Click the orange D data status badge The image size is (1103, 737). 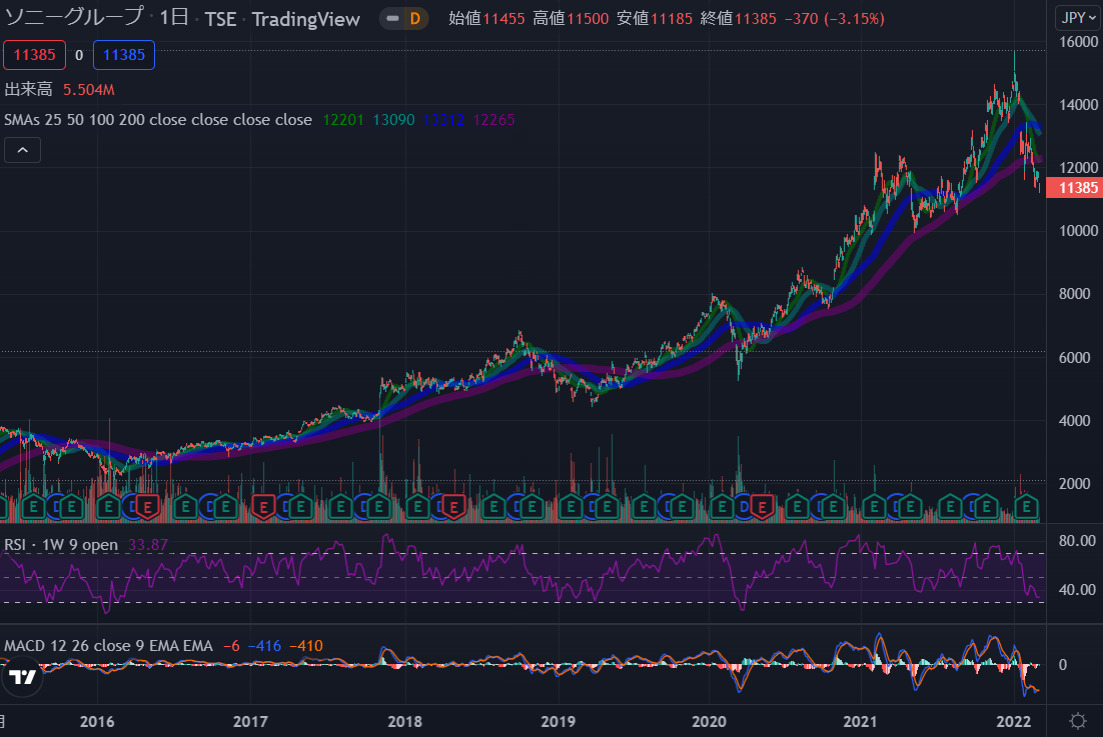[415, 18]
